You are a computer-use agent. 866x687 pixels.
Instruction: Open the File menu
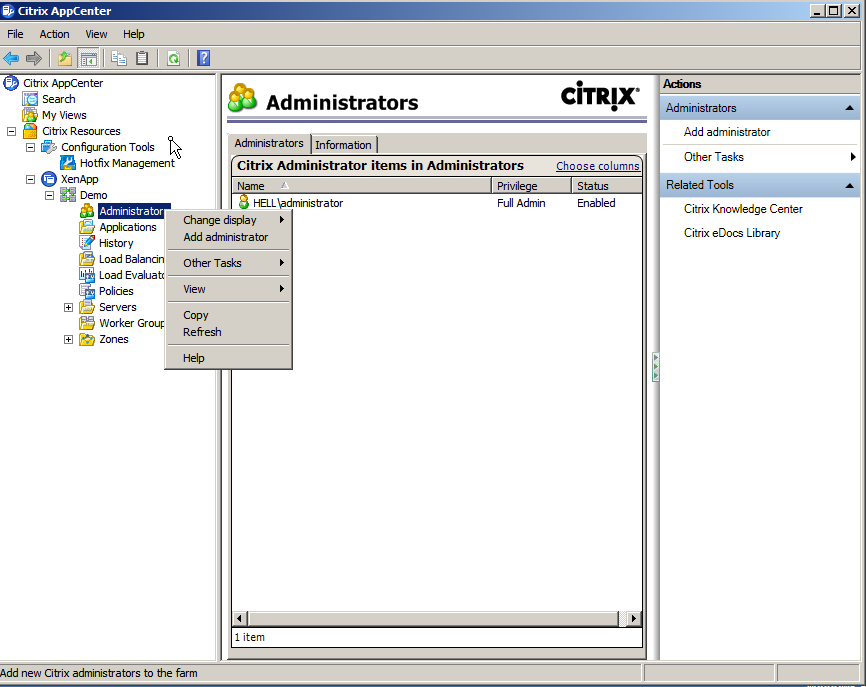[x=15, y=34]
